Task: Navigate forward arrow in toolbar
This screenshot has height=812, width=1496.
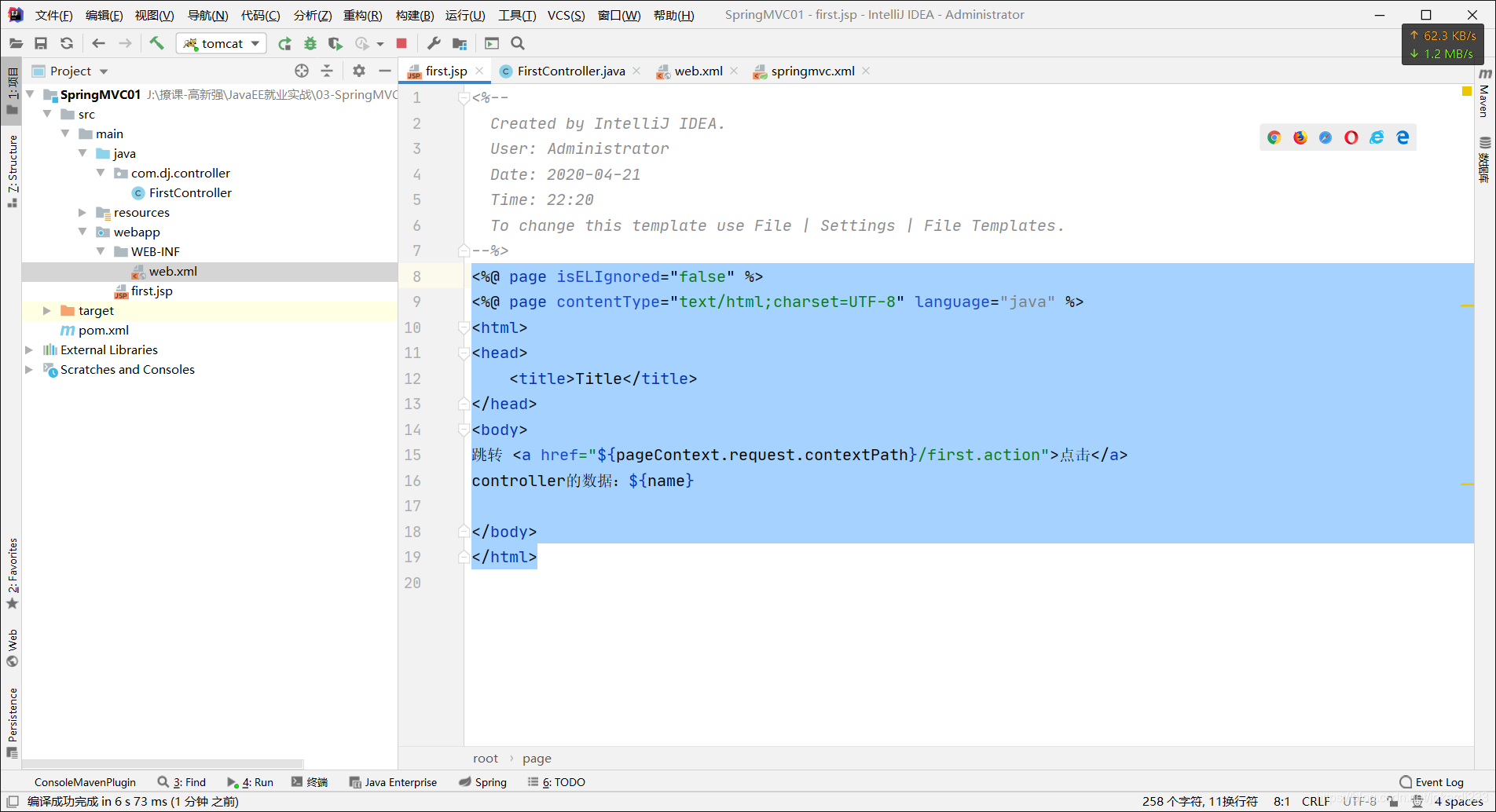Action: 125,44
